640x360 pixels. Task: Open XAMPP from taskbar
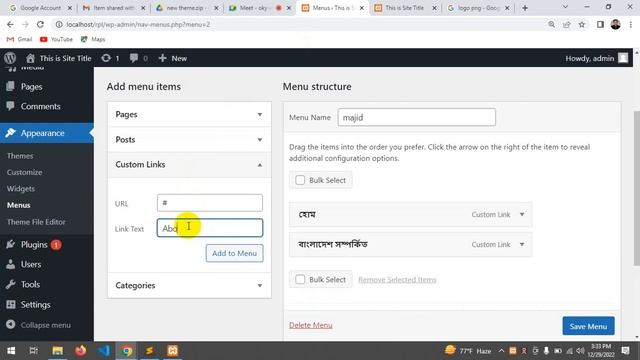tap(172, 351)
